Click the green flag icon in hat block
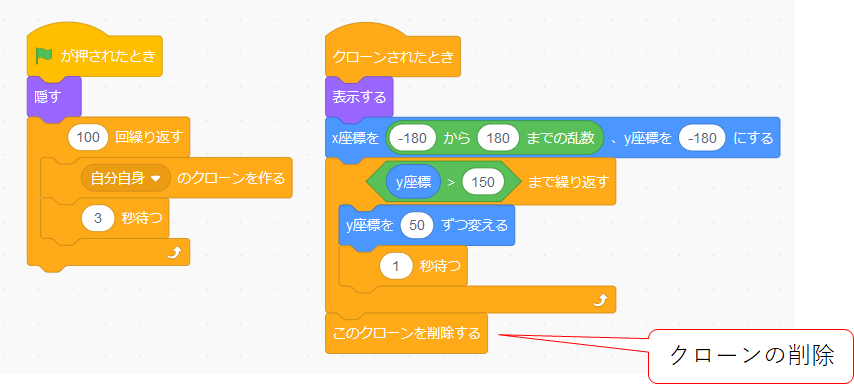 pos(44,56)
